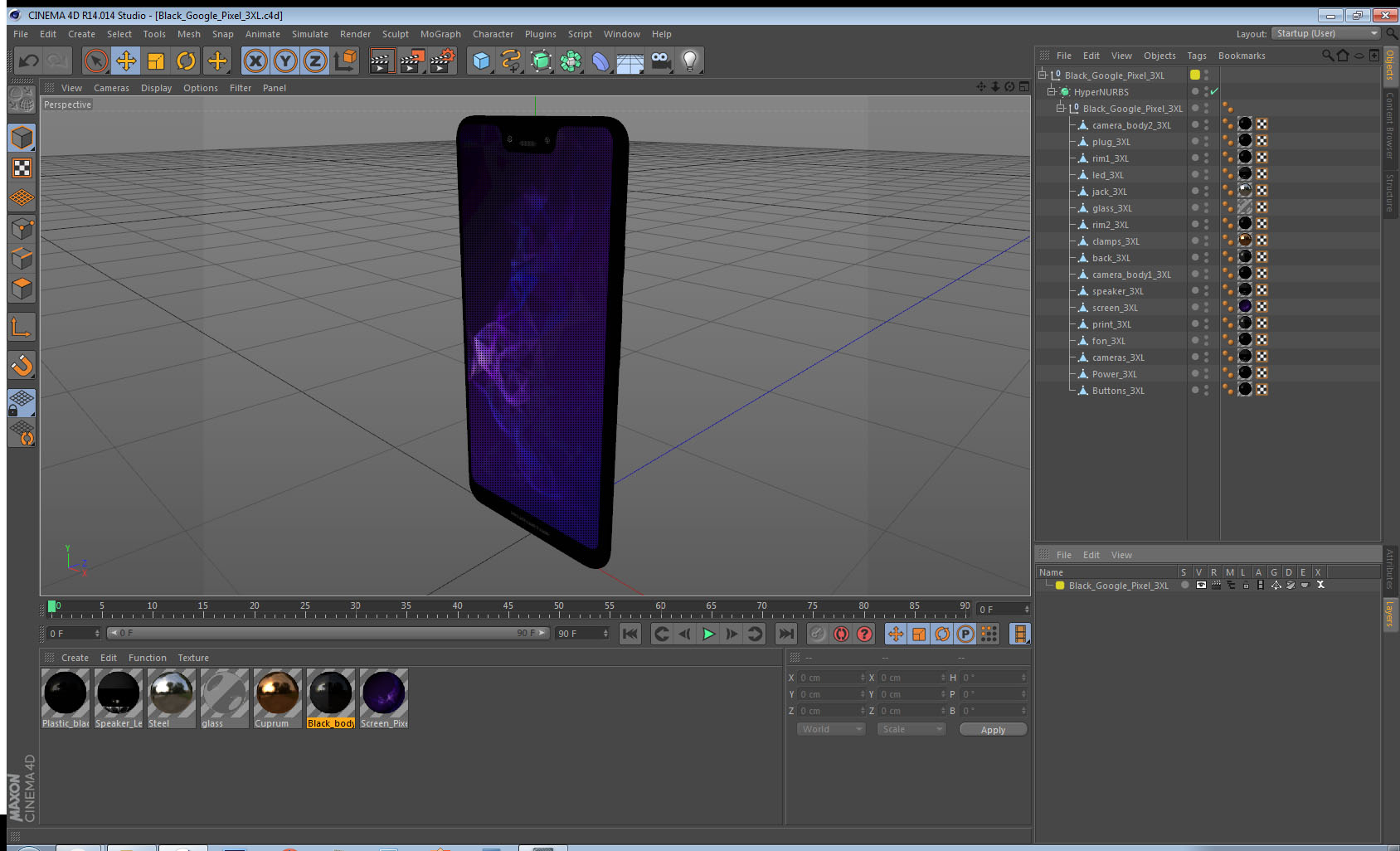
Task: Open the World coordinate dropdown
Action: click(x=831, y=729)
